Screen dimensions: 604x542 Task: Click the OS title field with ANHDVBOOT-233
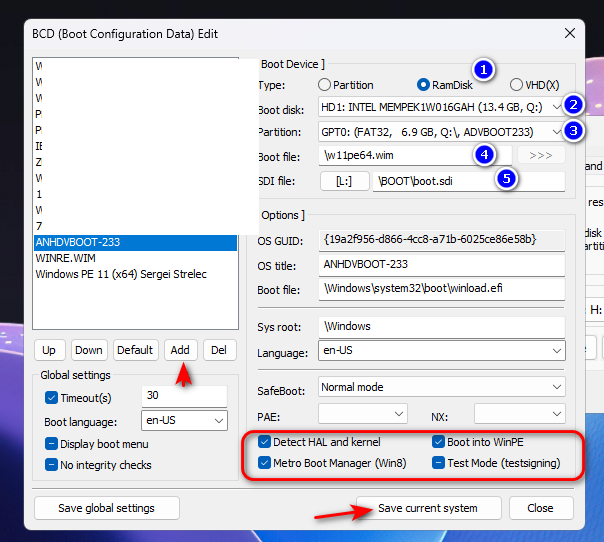tap(441, 265)
